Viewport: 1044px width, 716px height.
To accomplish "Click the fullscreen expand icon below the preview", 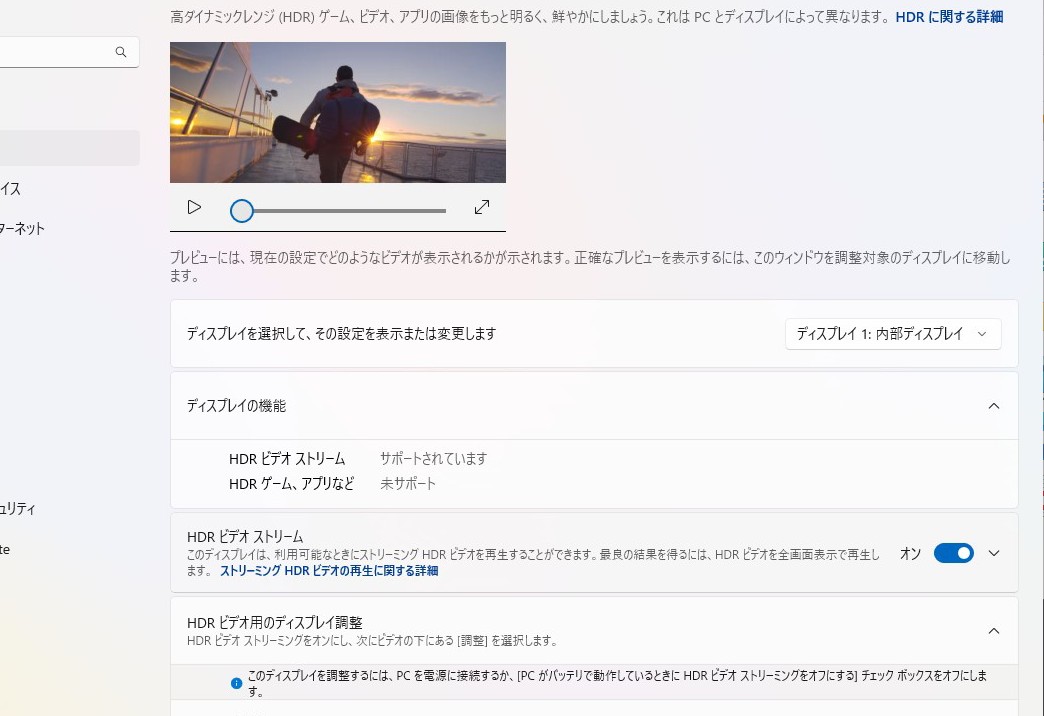I will pos(482,206).
